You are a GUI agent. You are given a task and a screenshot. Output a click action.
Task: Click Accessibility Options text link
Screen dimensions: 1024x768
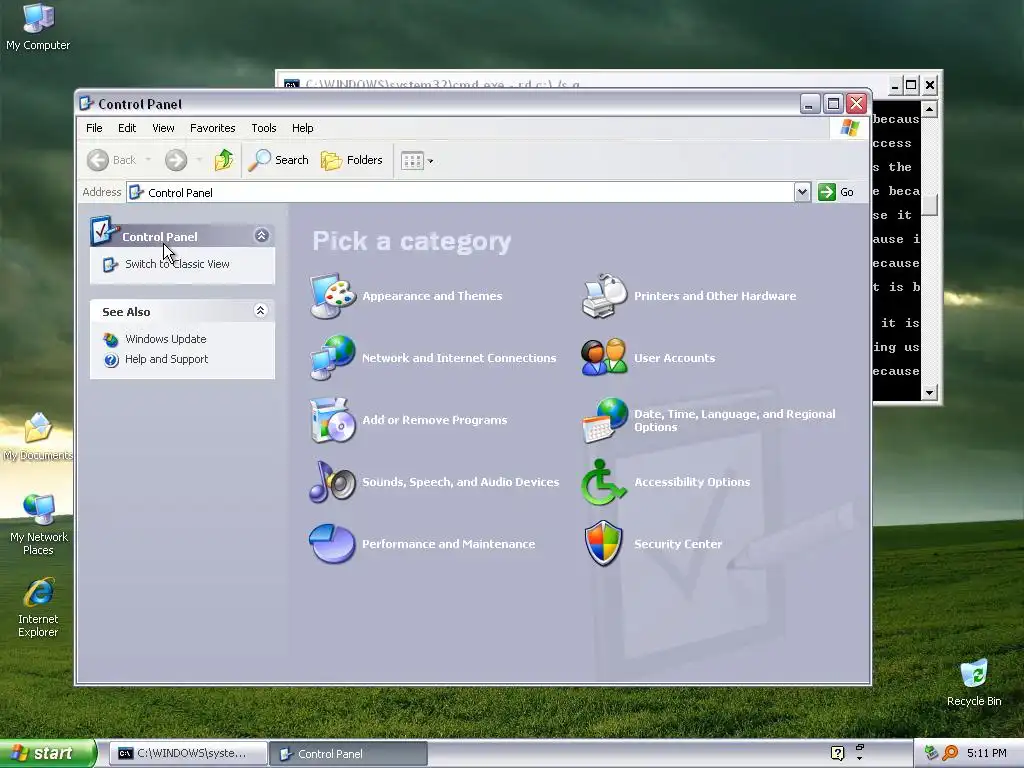[x=692, y=482]
